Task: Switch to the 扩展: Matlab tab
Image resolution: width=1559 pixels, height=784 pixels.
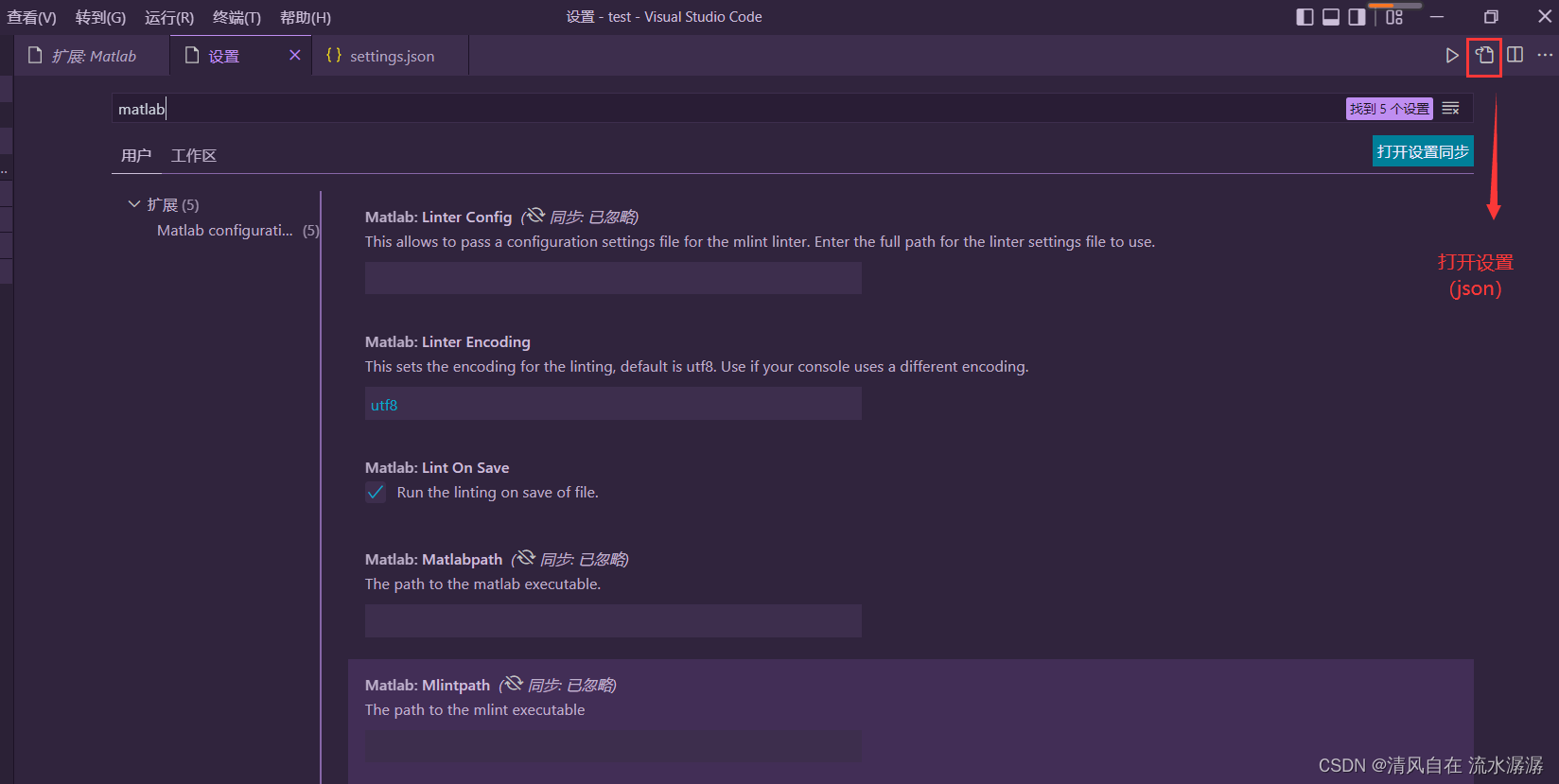Action: click(x=94, y=57)
